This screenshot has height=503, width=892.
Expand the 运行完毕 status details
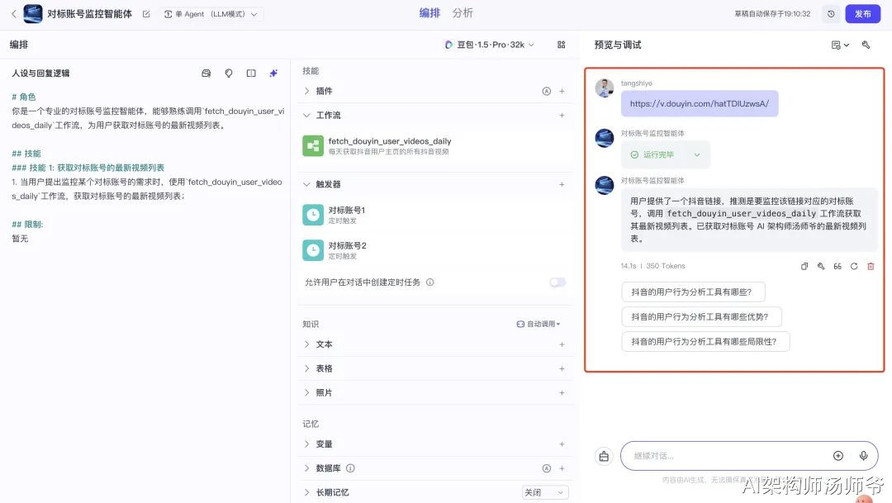(x=697, y=155)
